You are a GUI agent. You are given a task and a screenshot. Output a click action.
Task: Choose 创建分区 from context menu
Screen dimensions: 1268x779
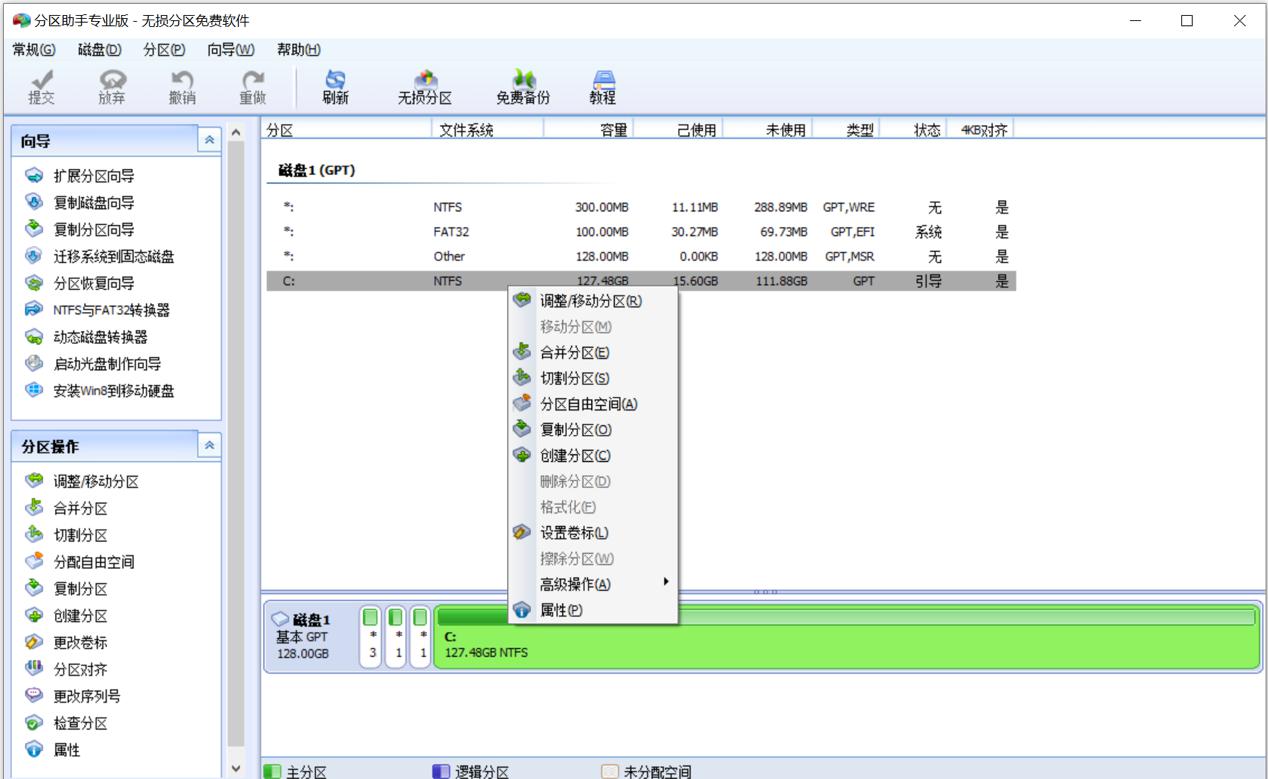tap(593, 456)
